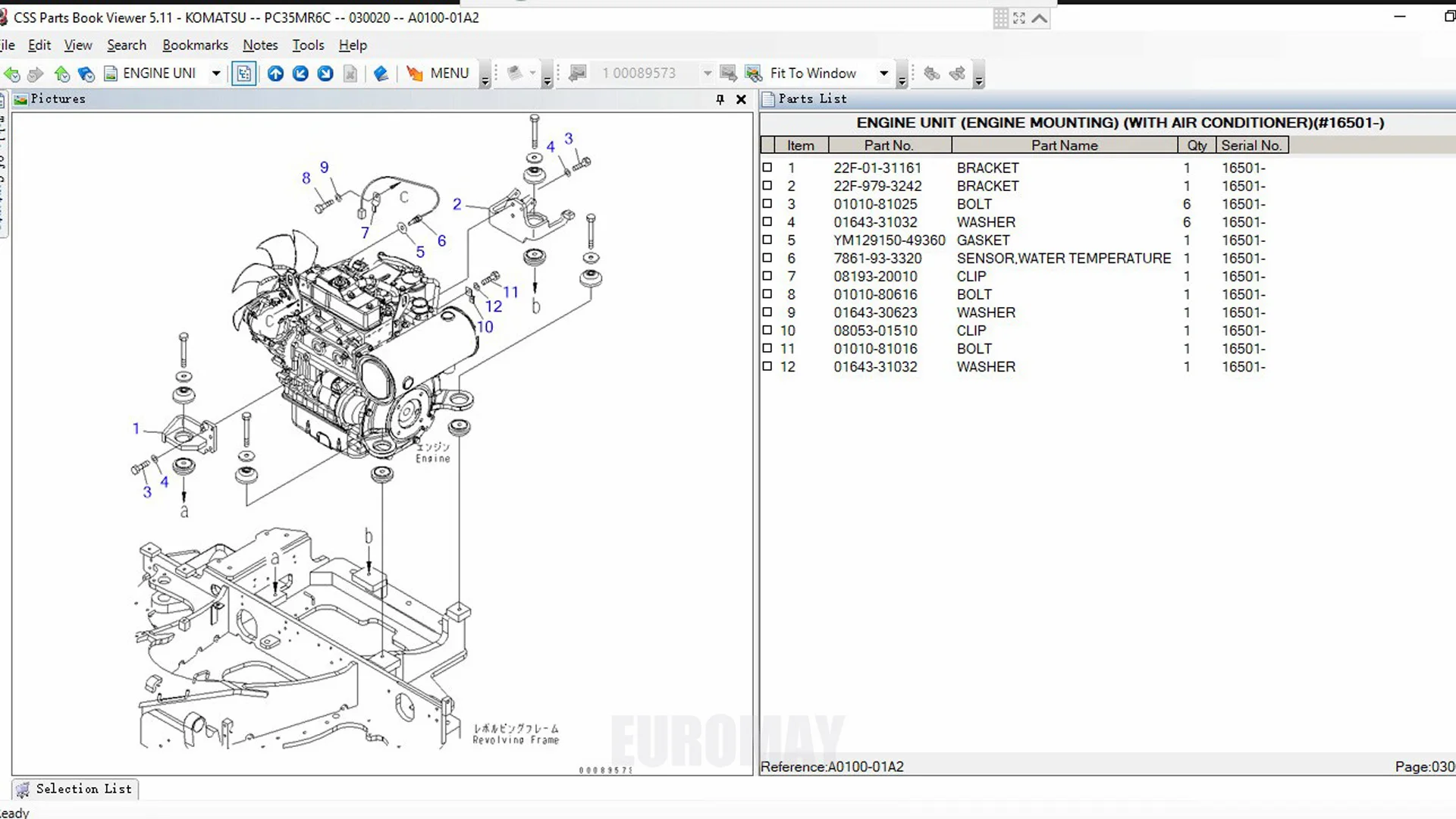Collapse the top chevron-up button

1040,18
